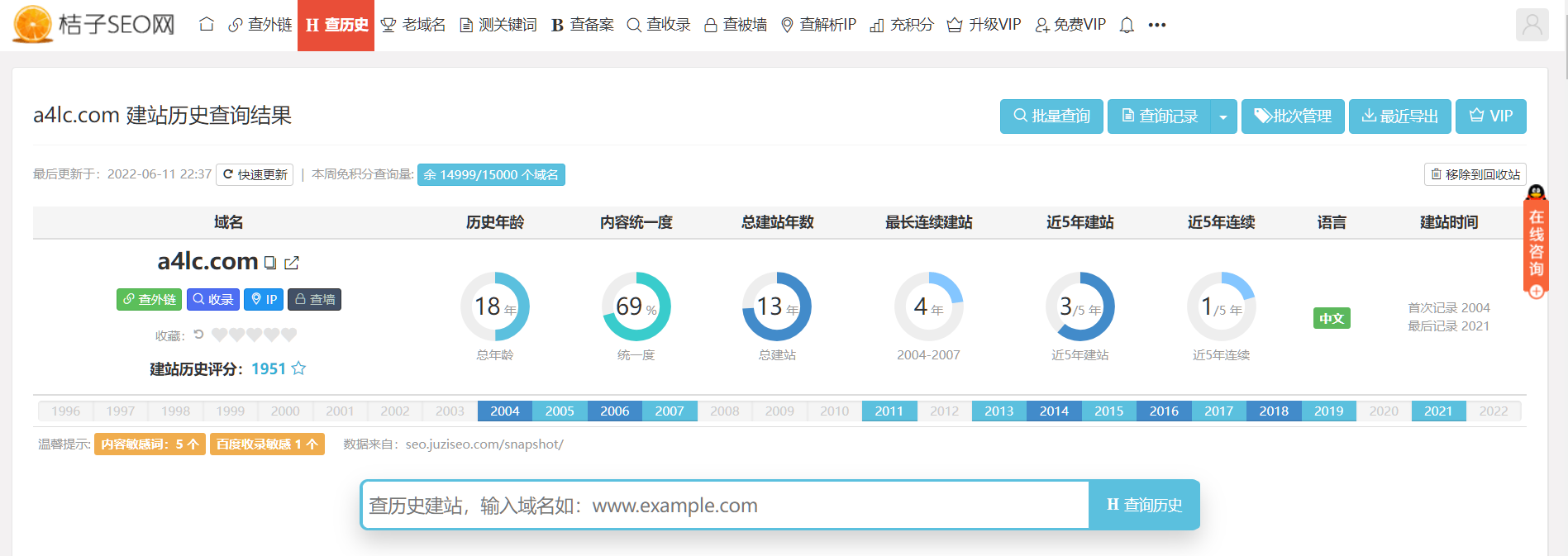Reset favorite rating undo icon

[x=198, y=335]
